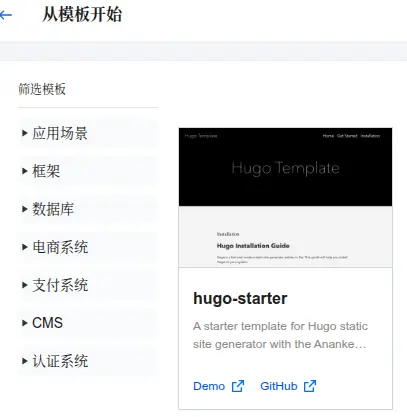This screenshot has height=417, width=407.
Task: Expand the 认证系统 filter section
Action: tap(88, 361)
